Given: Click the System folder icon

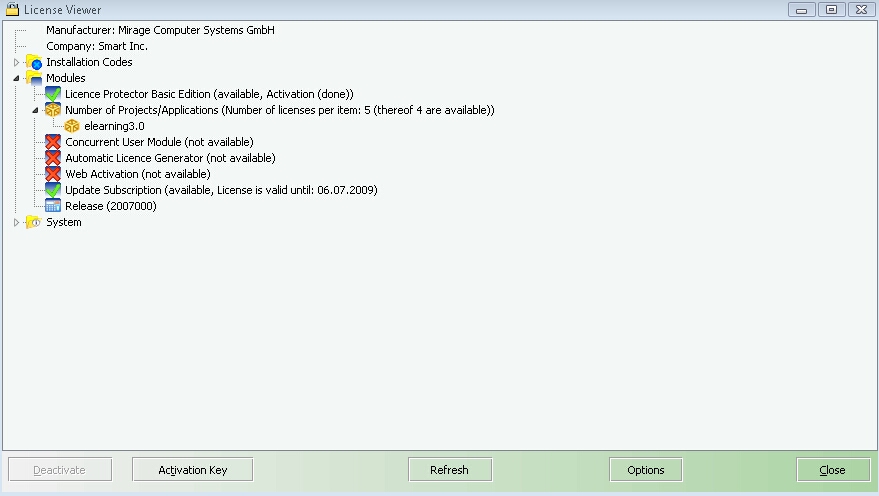Looking at the screenshot, I should point(34,222).
